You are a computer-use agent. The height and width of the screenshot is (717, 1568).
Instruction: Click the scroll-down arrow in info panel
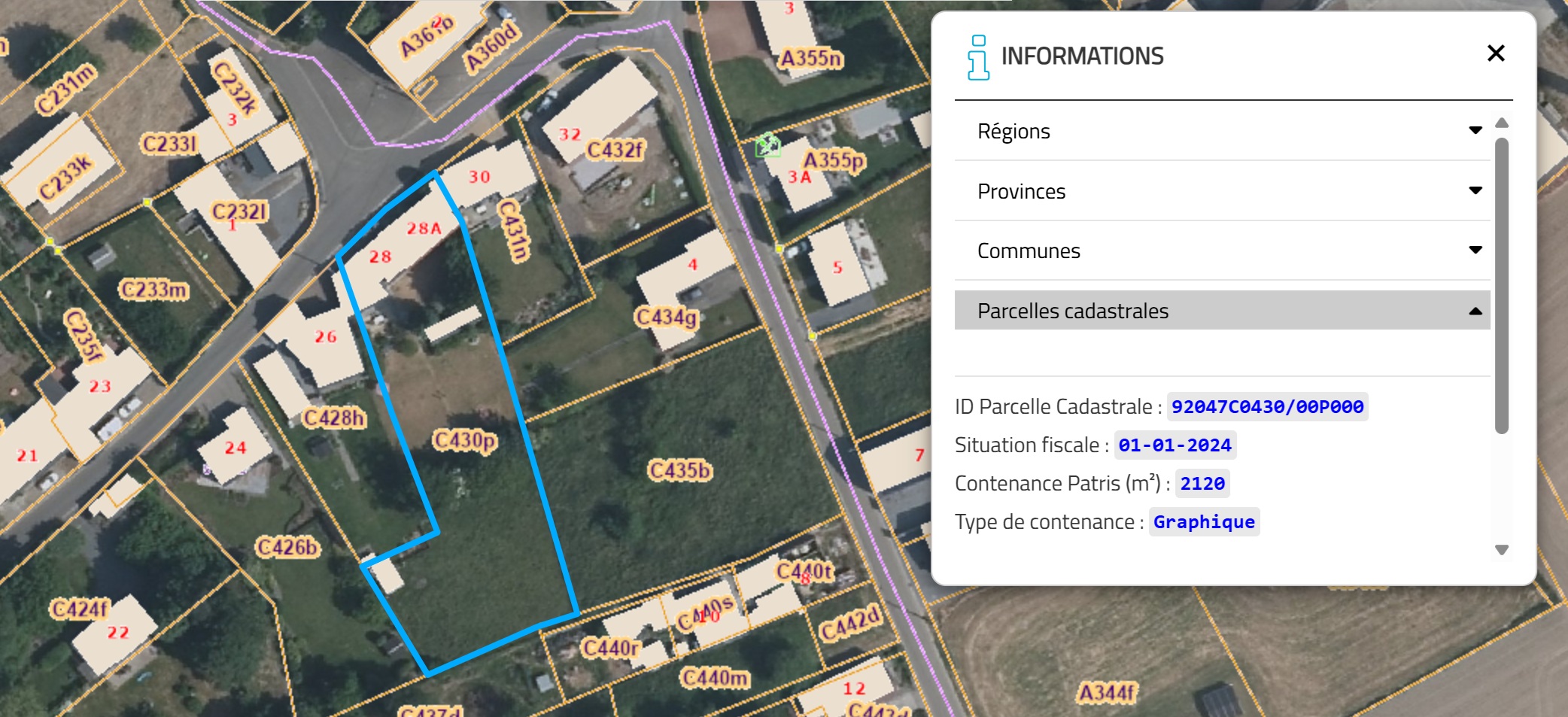(1501, 550)
